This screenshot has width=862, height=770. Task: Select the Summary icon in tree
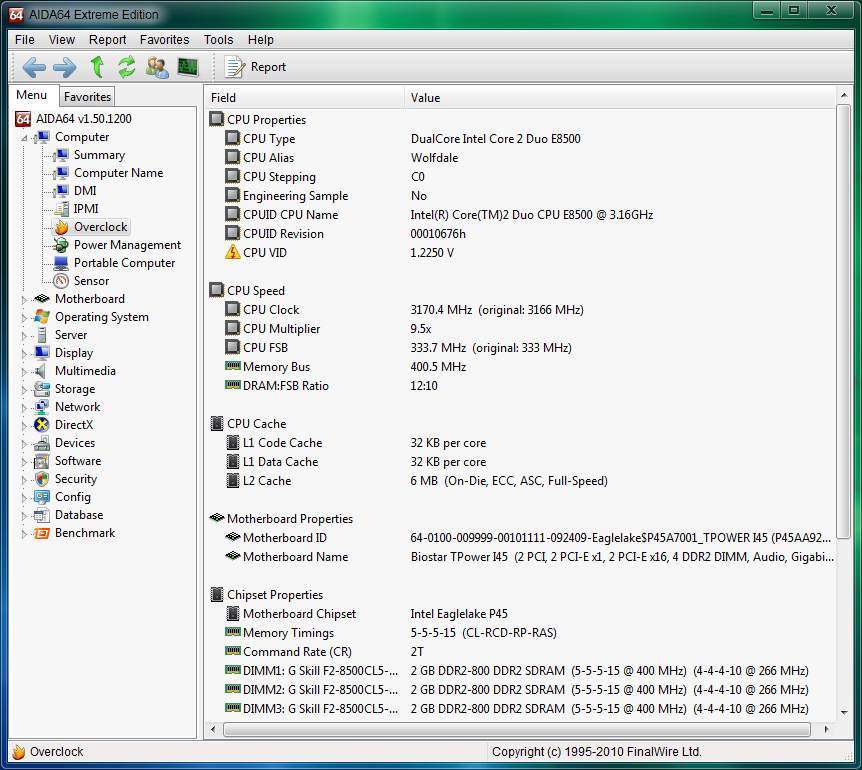pos(61,155)
